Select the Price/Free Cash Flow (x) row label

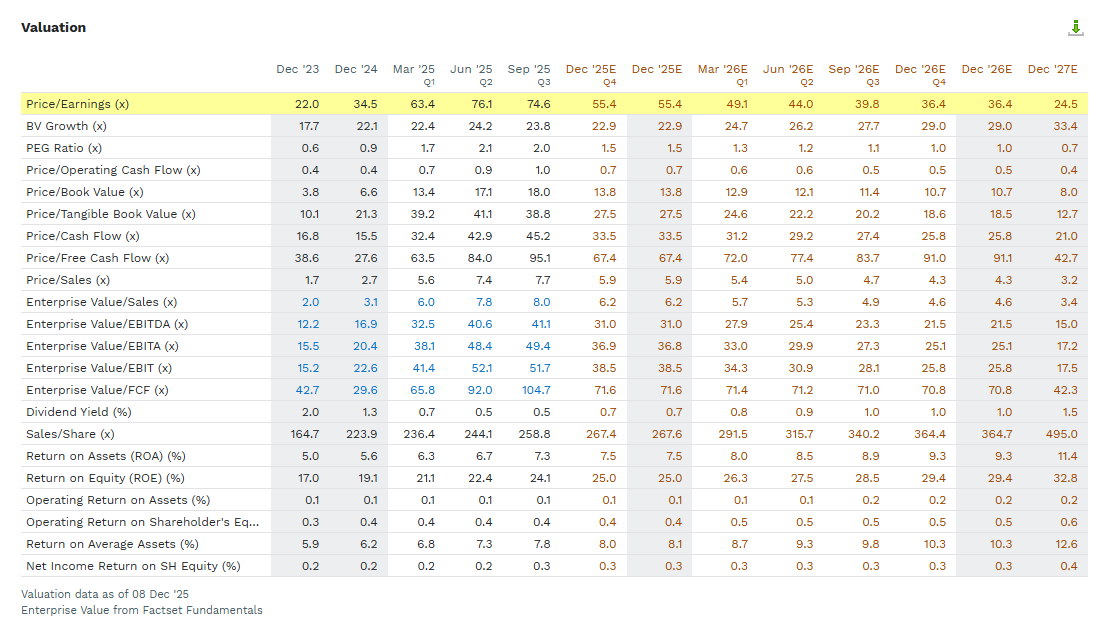[98, 258]
